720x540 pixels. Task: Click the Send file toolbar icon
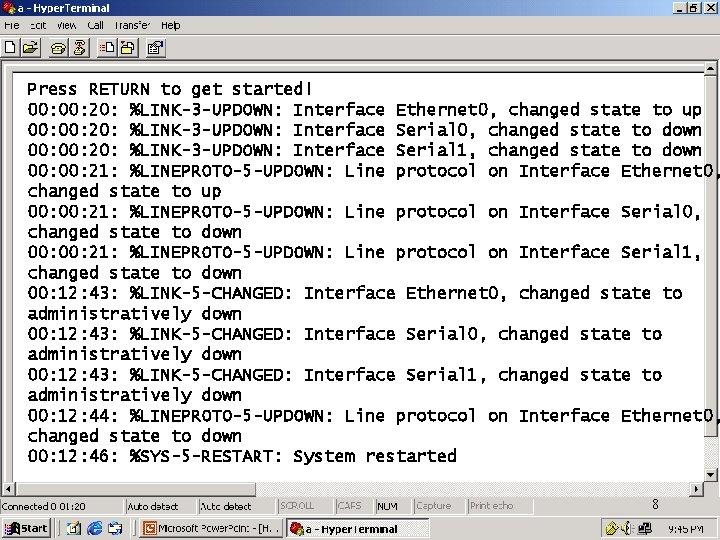click(x=107, y=48)
